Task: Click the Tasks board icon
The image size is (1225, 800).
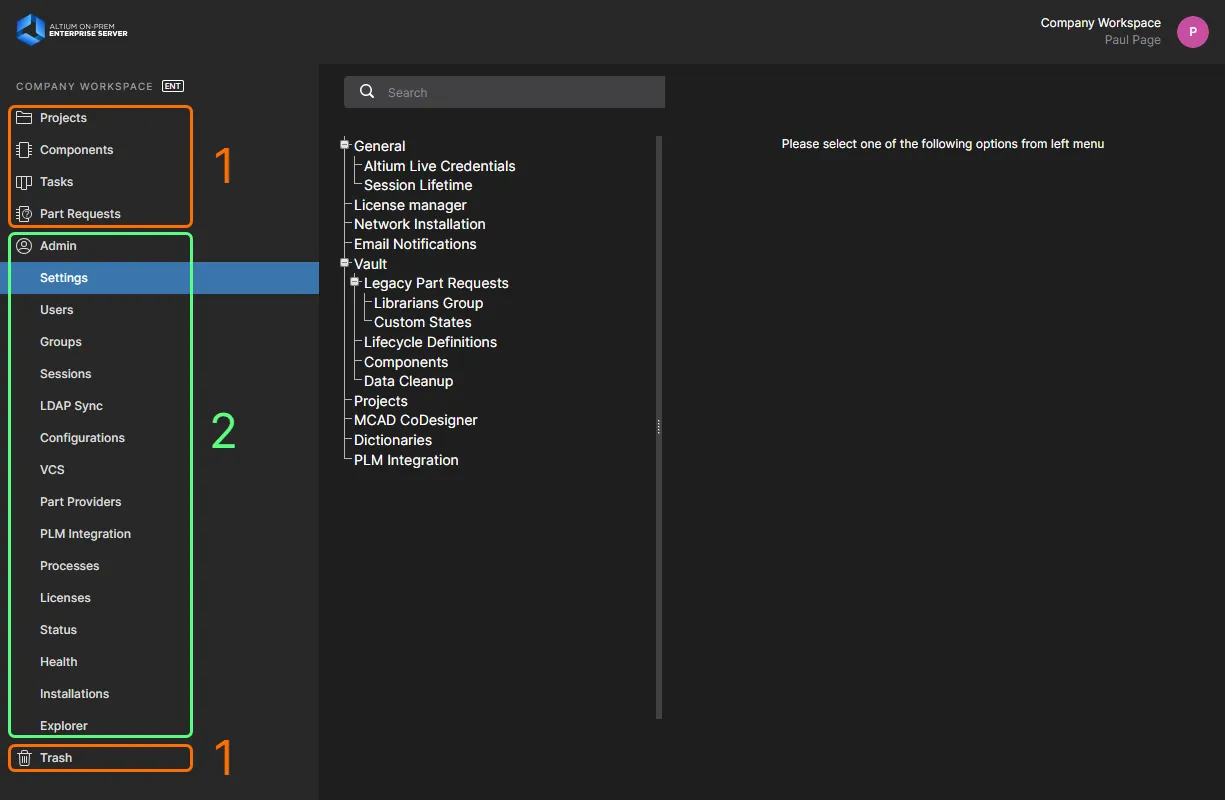Action: click(25, 182)
